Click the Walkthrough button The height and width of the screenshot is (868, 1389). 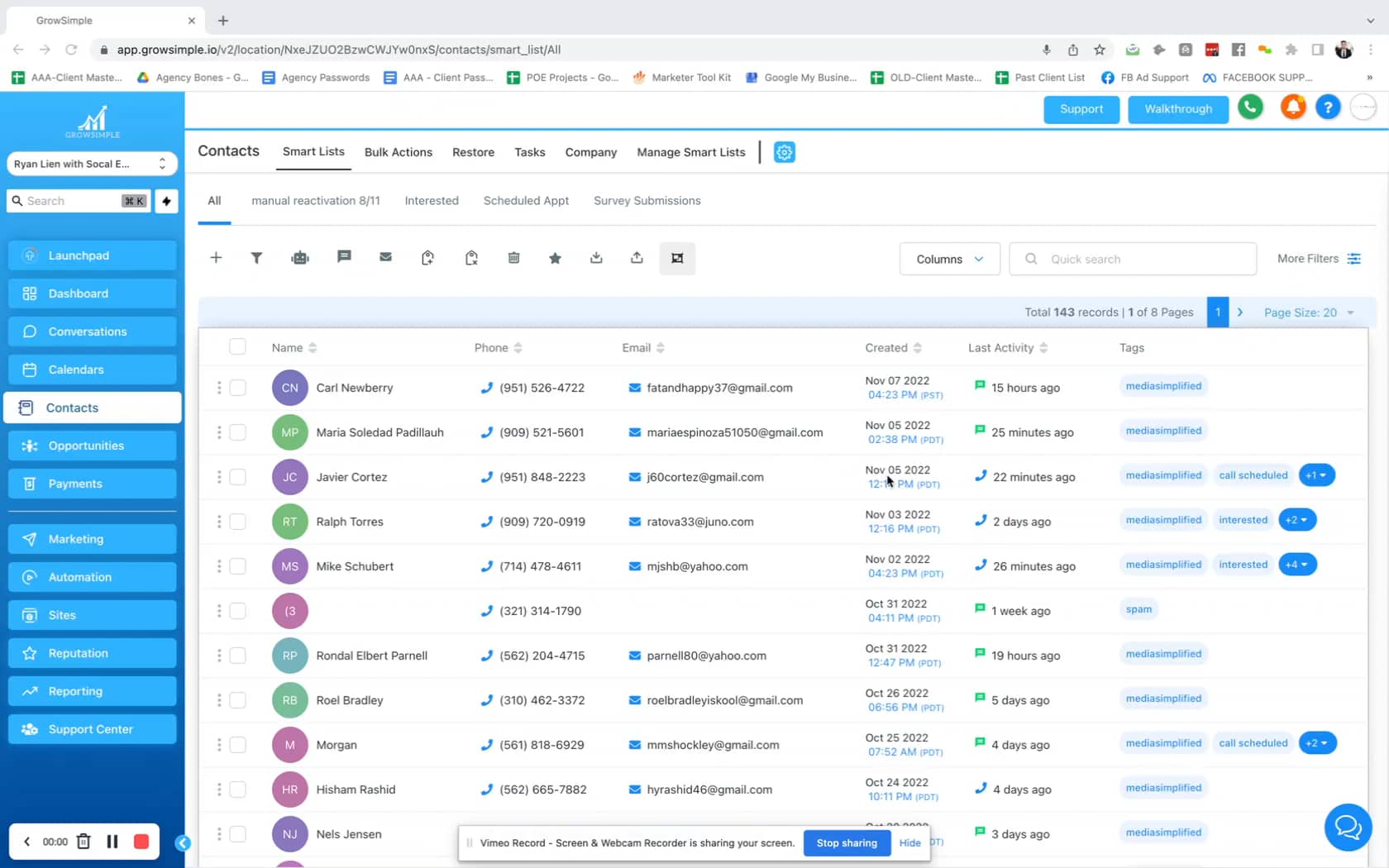(x=1177, y=109)
